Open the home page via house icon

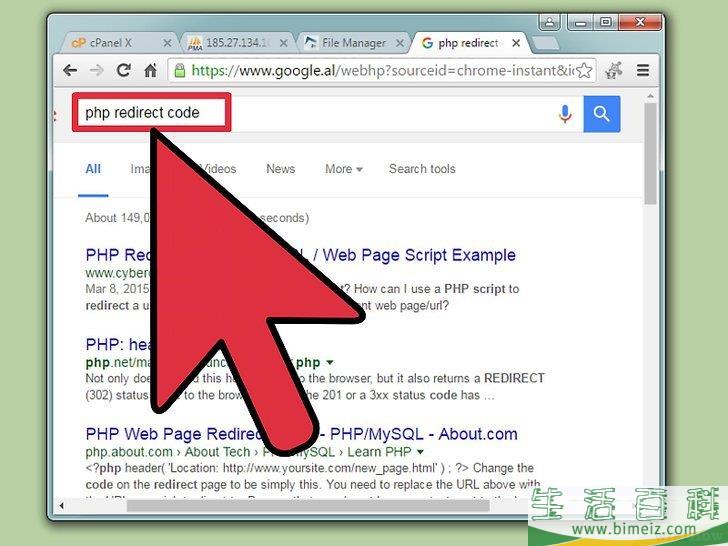pyautogui.click(x=150, y=71)
